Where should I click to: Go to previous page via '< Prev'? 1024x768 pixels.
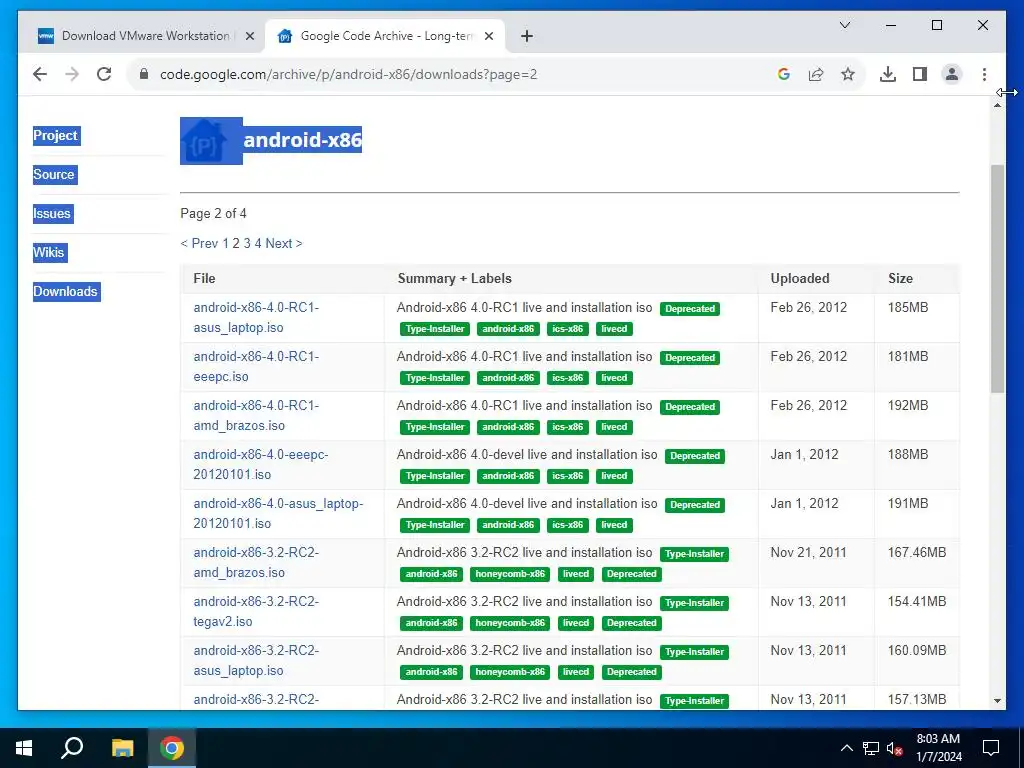[x=199, y=243]
